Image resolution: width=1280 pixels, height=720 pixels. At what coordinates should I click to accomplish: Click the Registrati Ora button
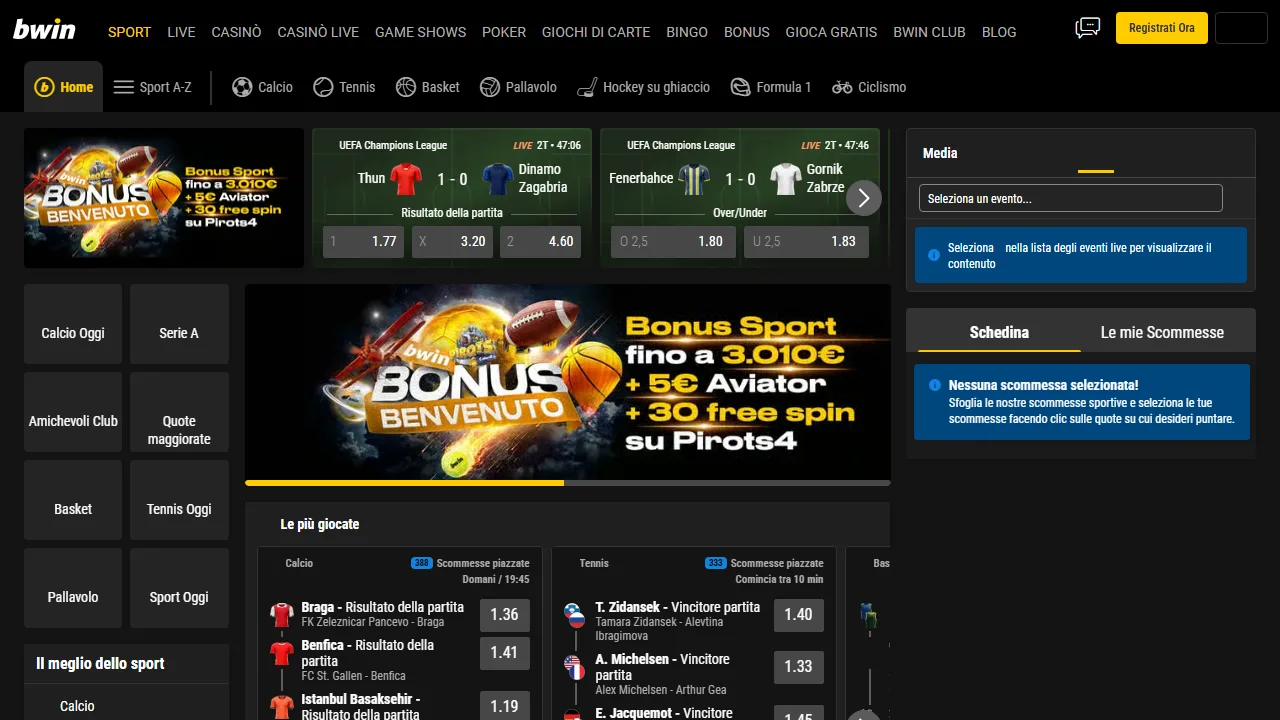point(1162,28)
